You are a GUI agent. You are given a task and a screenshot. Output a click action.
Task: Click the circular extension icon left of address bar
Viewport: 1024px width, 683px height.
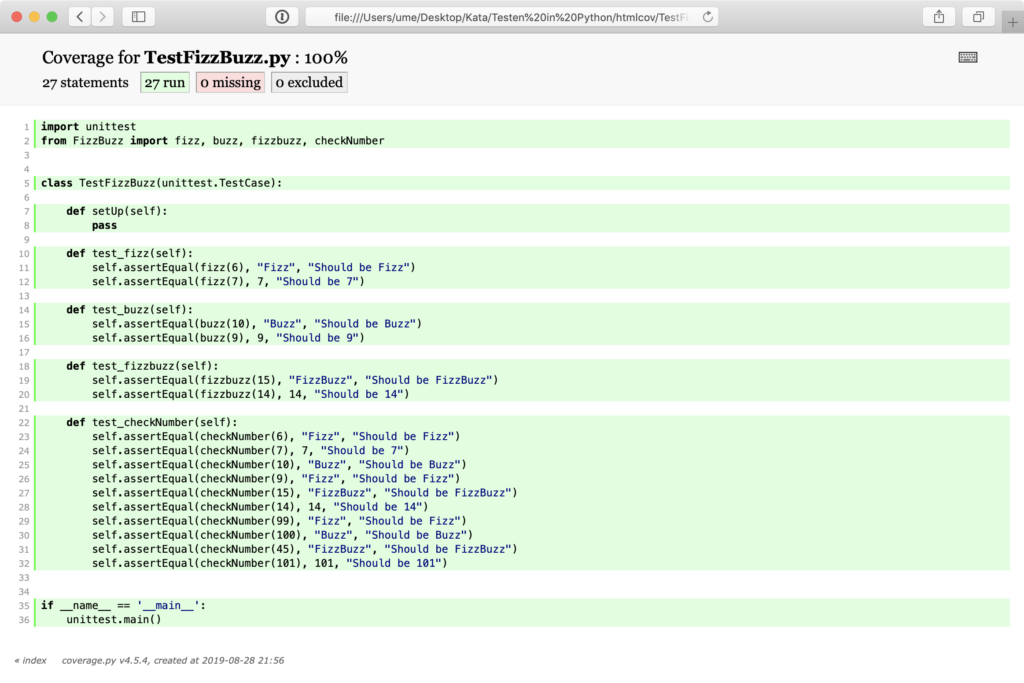click(282, 17)
